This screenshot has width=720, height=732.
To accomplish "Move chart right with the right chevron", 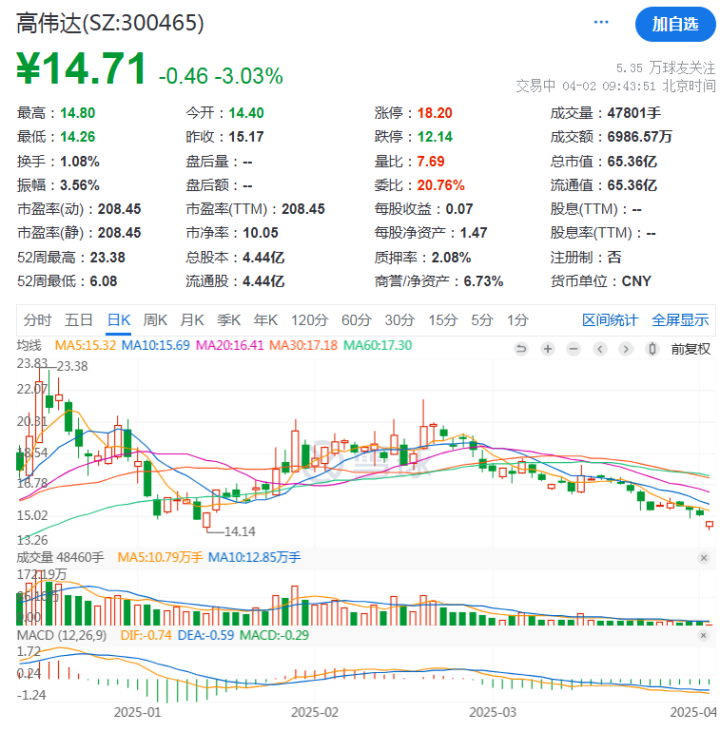I will click(626, 349).
